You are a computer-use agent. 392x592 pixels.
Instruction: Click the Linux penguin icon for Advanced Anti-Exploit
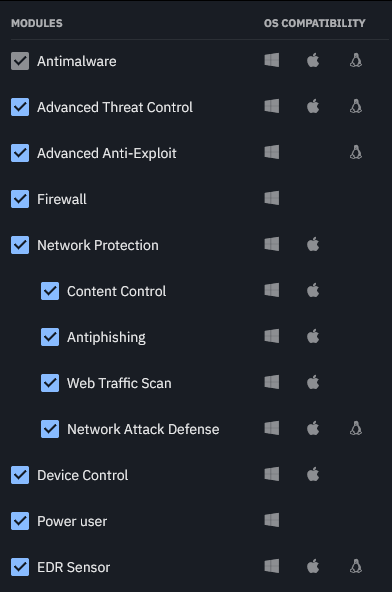coord(356,152)
